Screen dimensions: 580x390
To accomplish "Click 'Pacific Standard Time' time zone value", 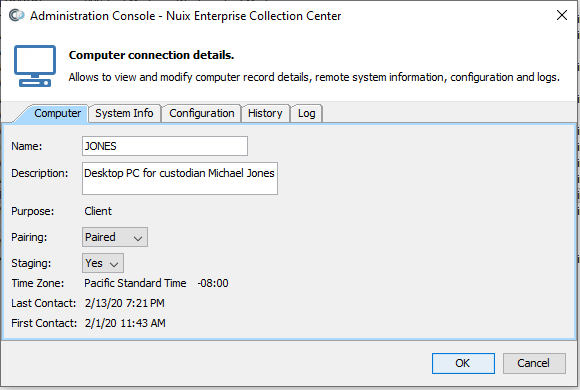I will click(x=135, y=283).
